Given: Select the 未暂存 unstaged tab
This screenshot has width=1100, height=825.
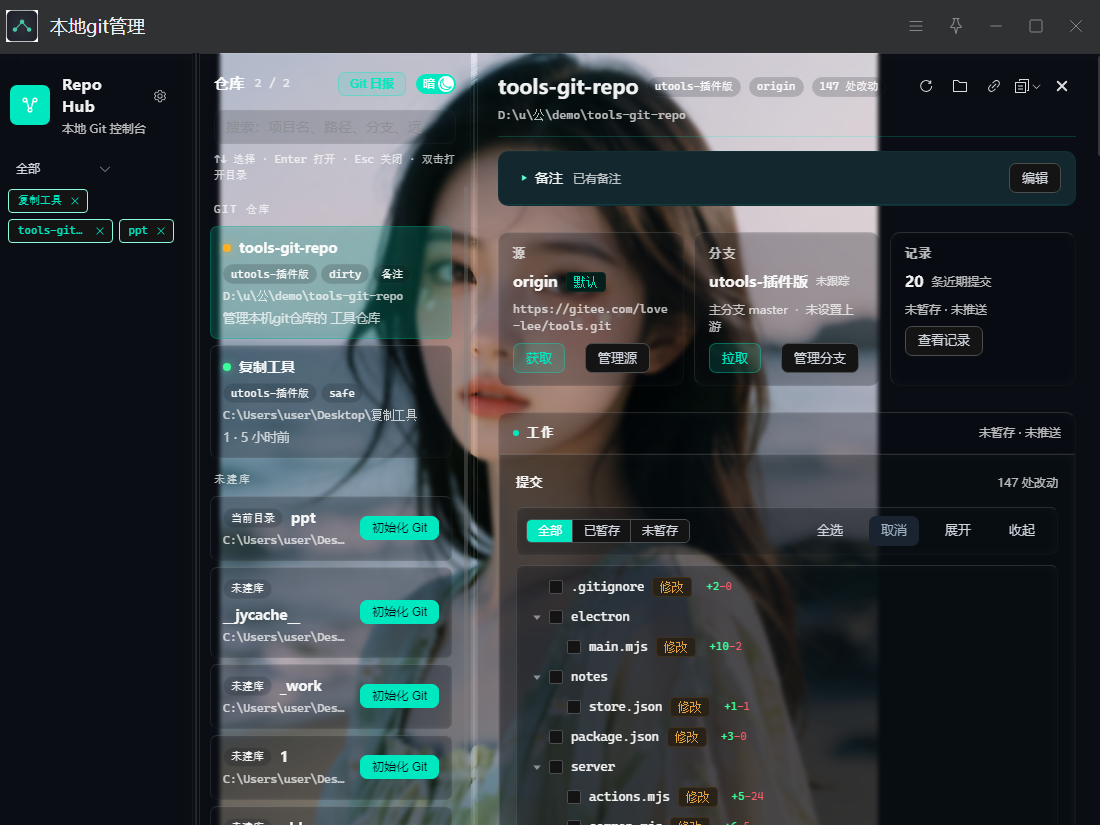Looking at the screenshot, I should point(659,531).
